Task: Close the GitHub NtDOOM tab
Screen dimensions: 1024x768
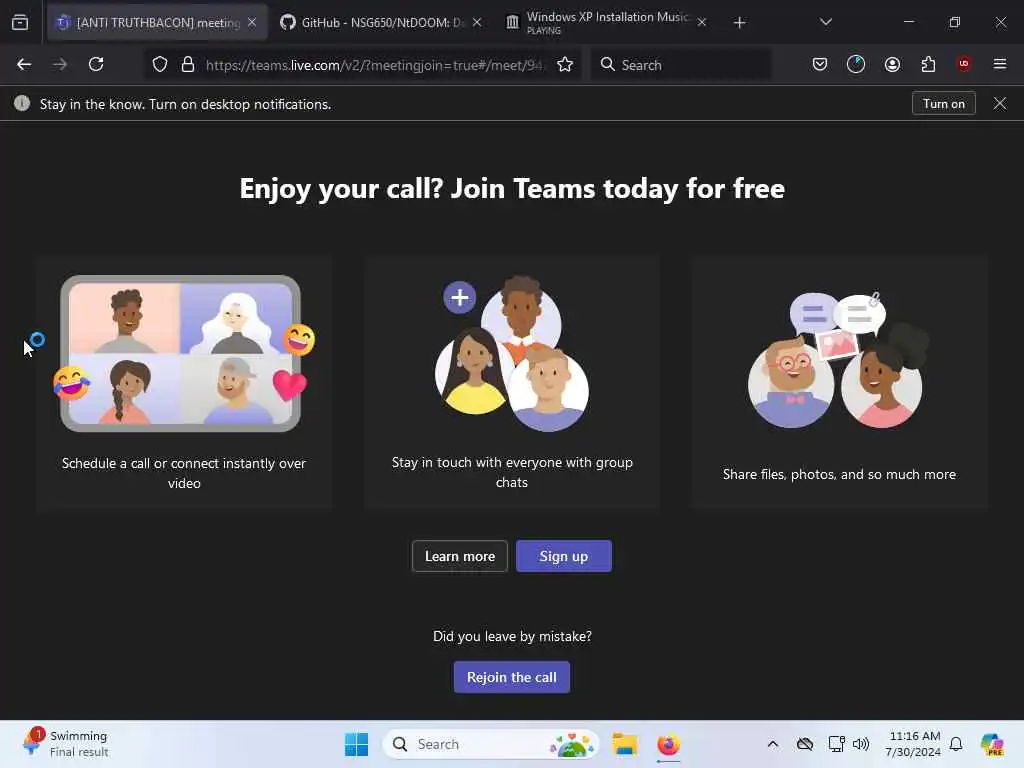Action: click(477, 22)
